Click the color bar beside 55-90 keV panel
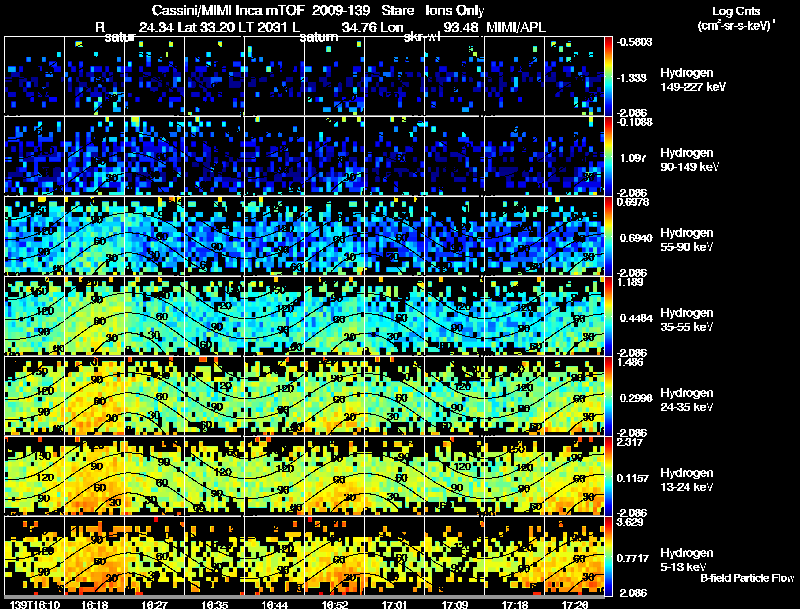Screen dimensions: 800x609 609,235
